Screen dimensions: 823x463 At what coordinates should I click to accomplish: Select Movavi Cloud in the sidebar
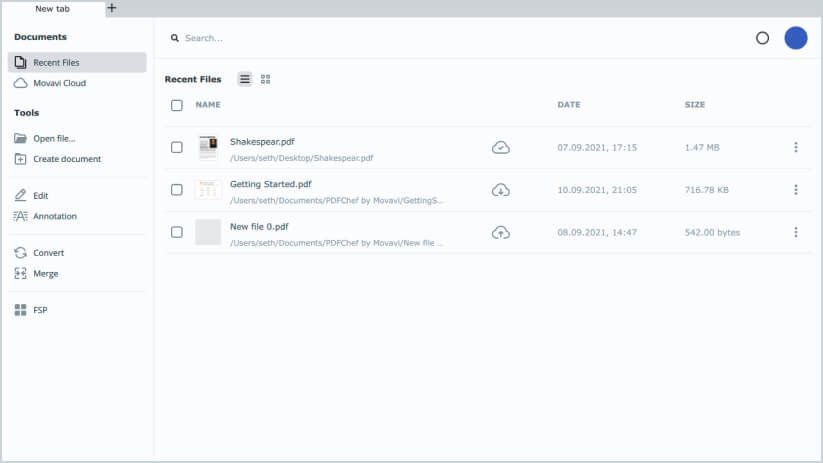click(59, 83)
